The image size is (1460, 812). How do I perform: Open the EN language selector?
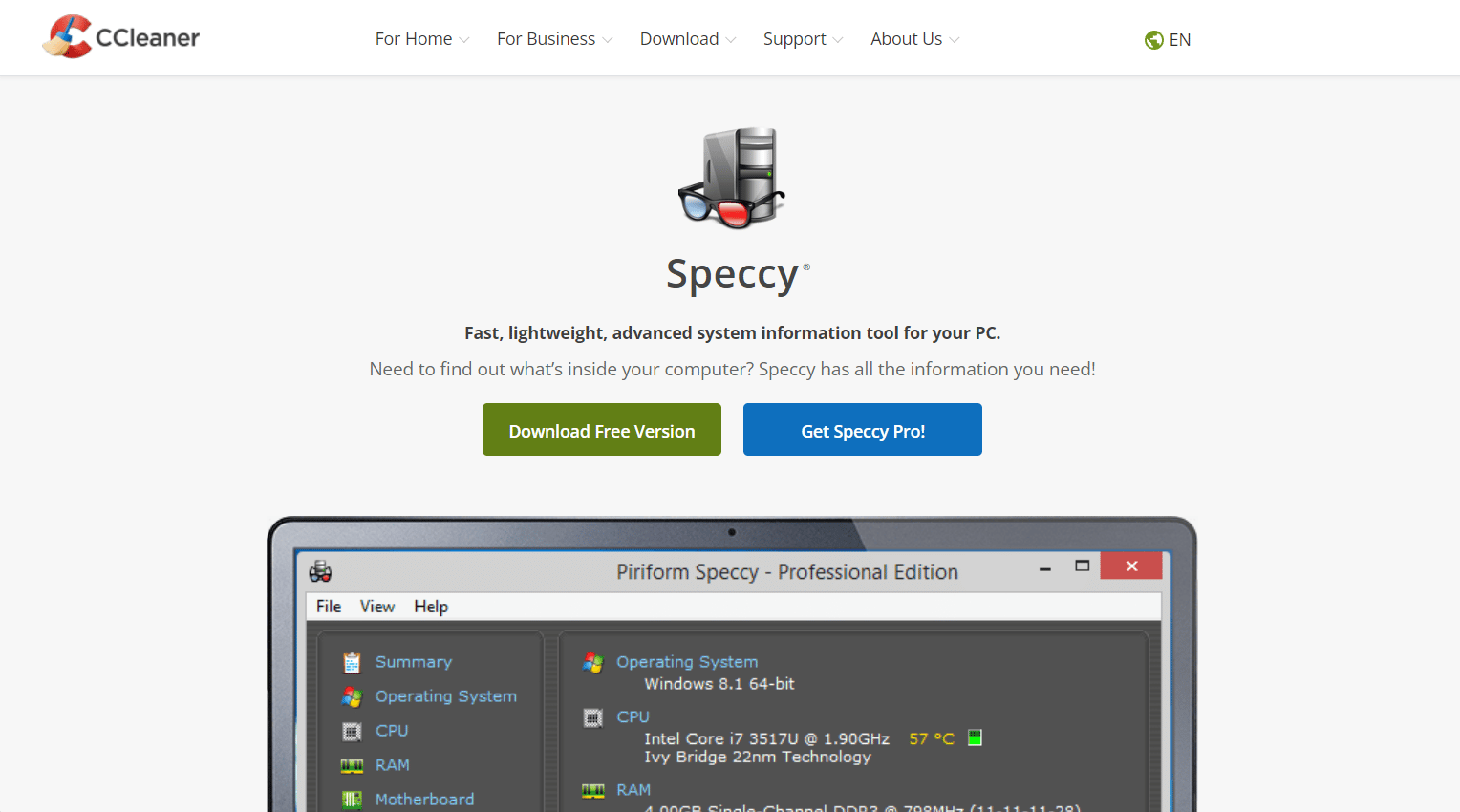[x=1168, y=40]
